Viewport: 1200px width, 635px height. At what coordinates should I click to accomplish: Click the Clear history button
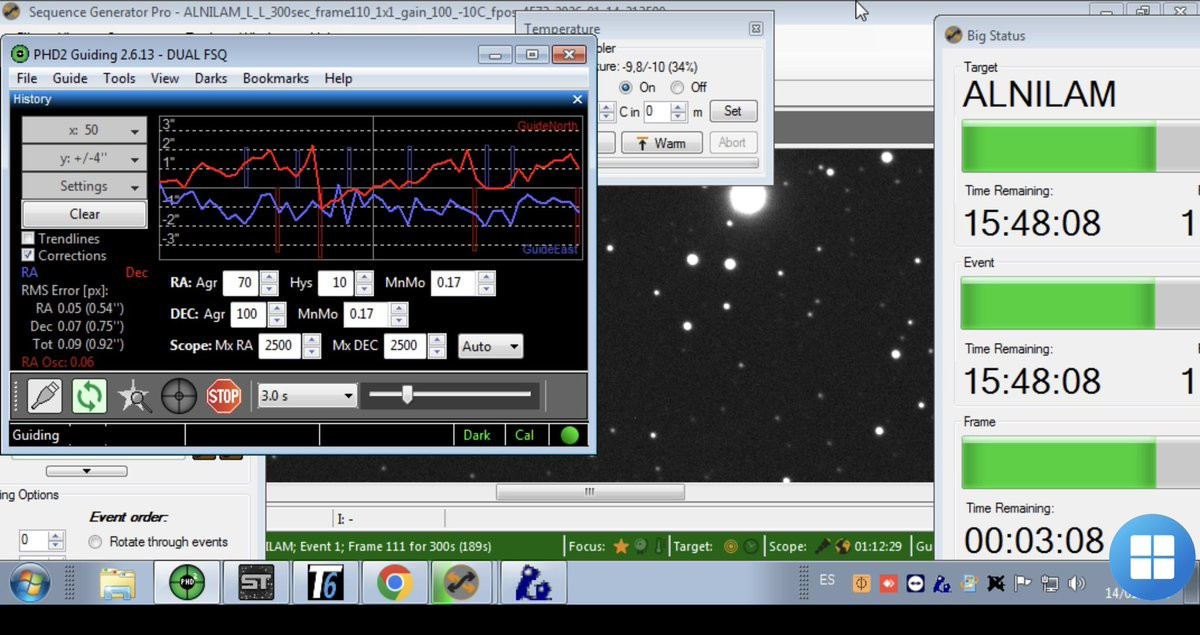84,214
